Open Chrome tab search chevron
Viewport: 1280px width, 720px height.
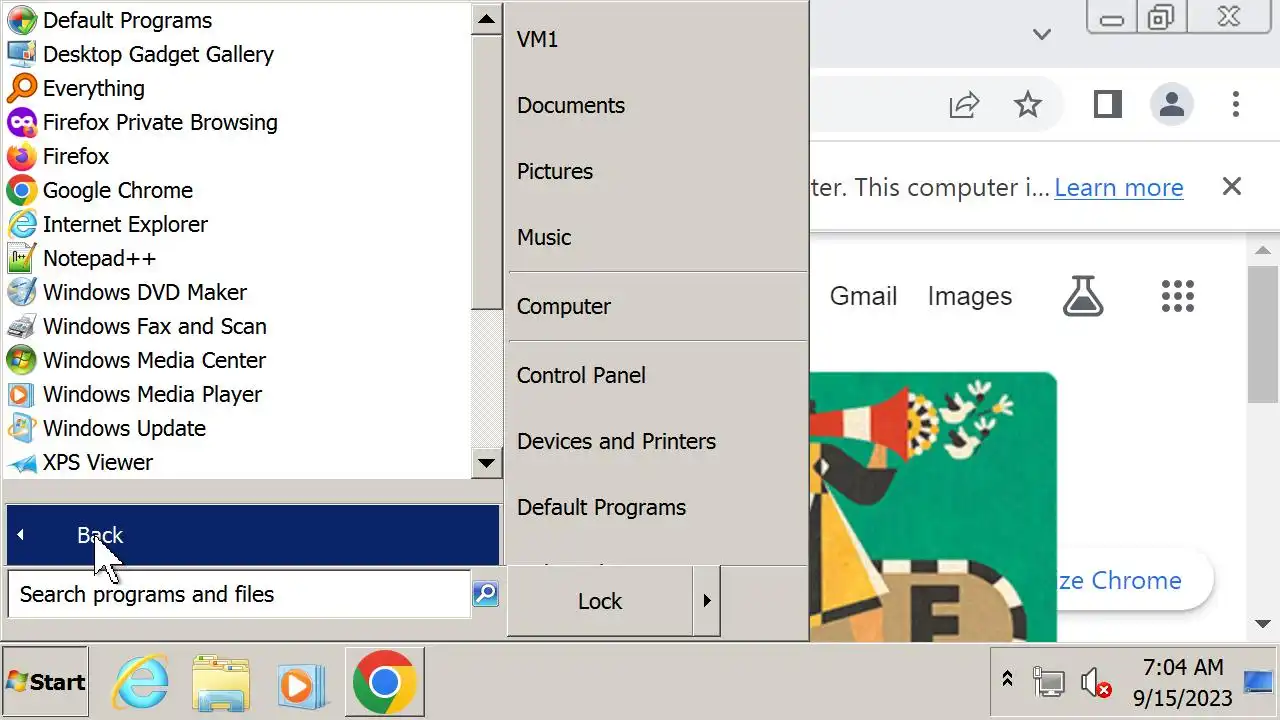(1042, 34)
